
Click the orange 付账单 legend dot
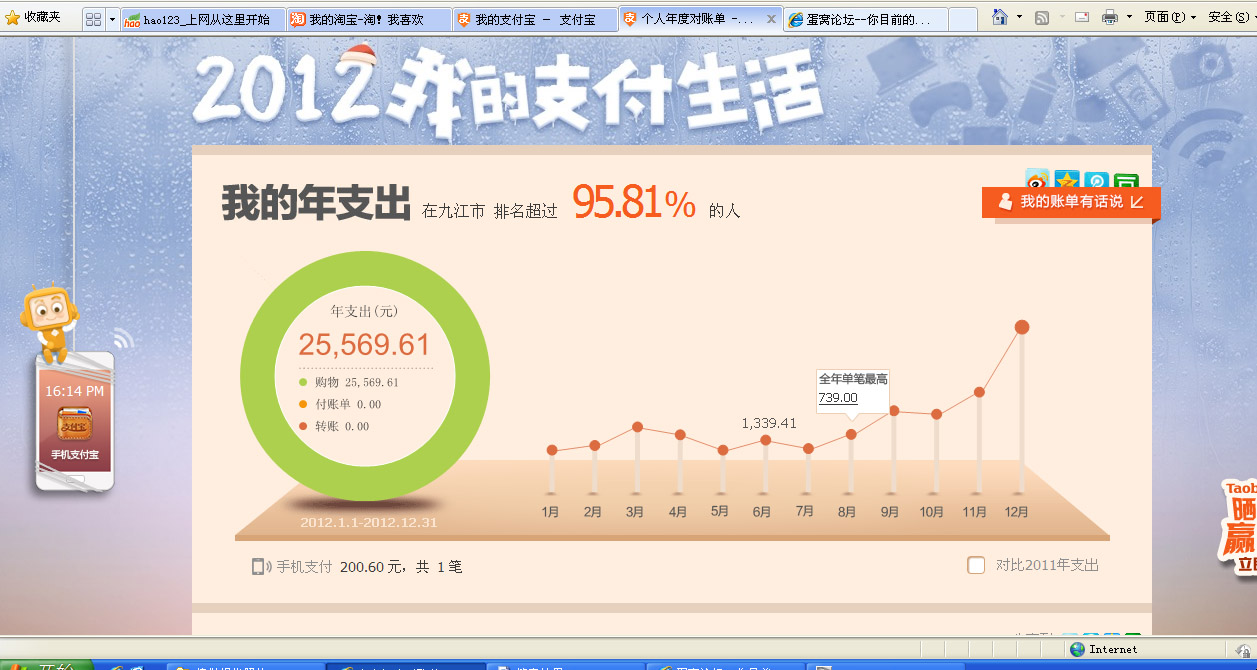click(303, 404)
